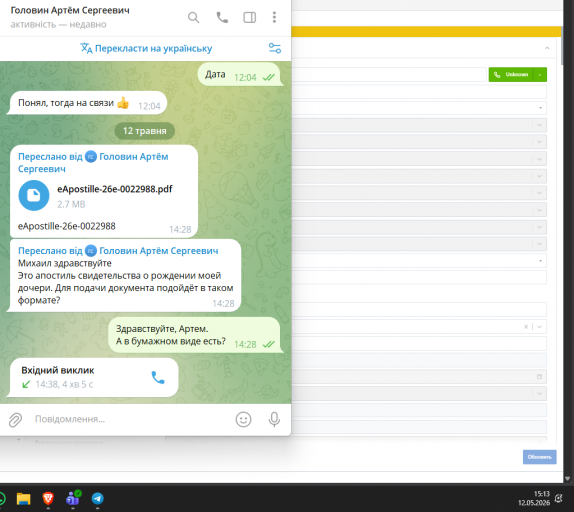Call back using Вхідний виклик phone icon
This screenshot has height=512, width=574.
click(x=158, y=377)
